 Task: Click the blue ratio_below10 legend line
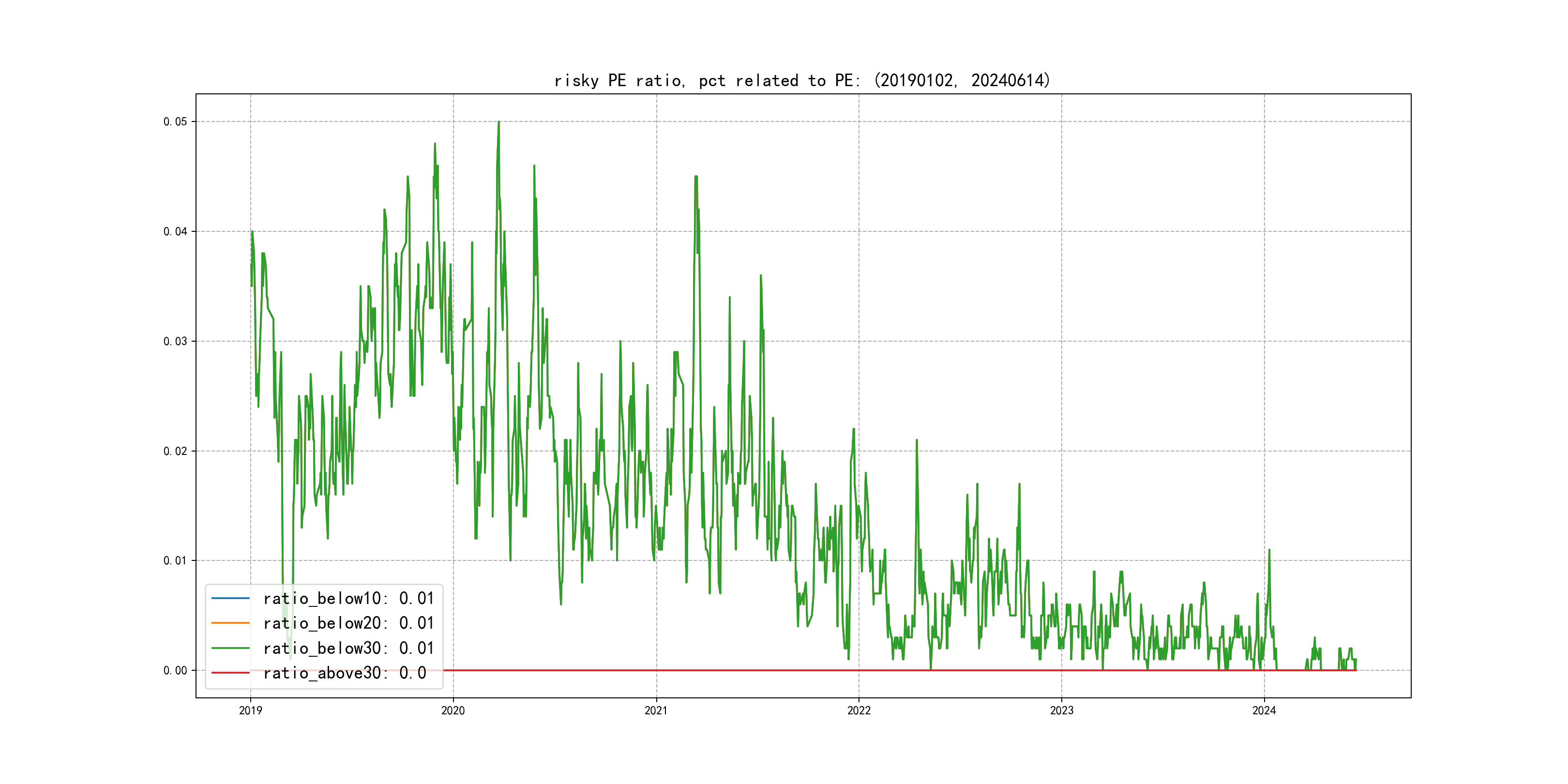[x=230, y=598]
